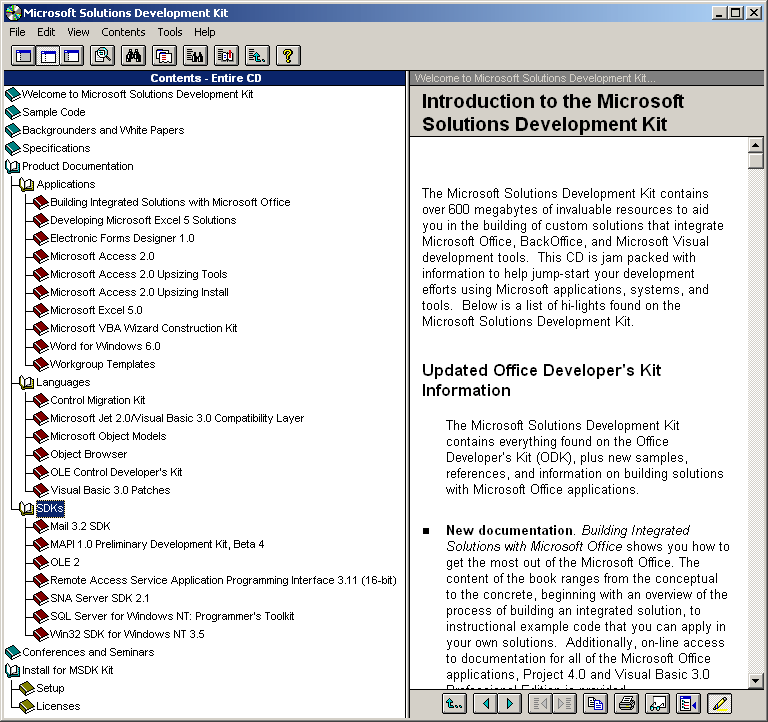Collapse the SDKs open book icon
The image size is (768, 722).
pos(27,508)
